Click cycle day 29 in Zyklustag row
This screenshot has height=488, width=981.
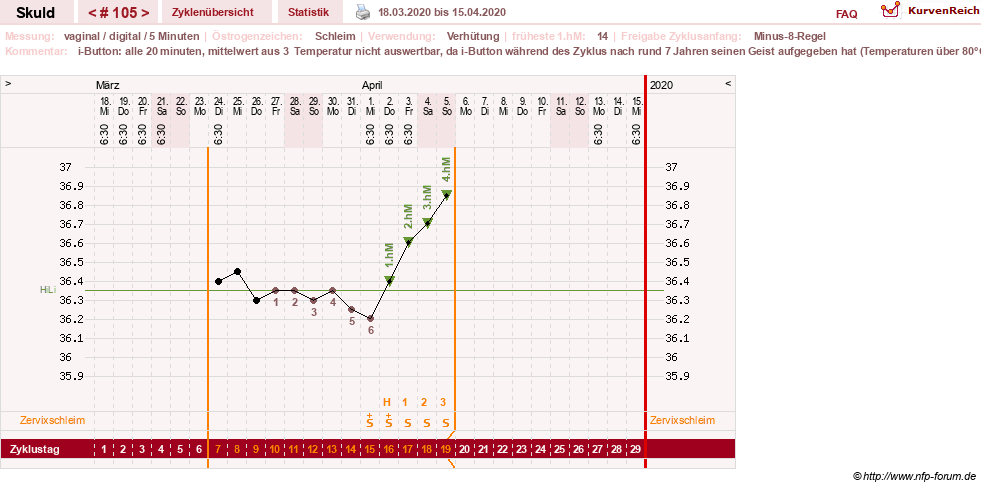click(x=636, y=449)
